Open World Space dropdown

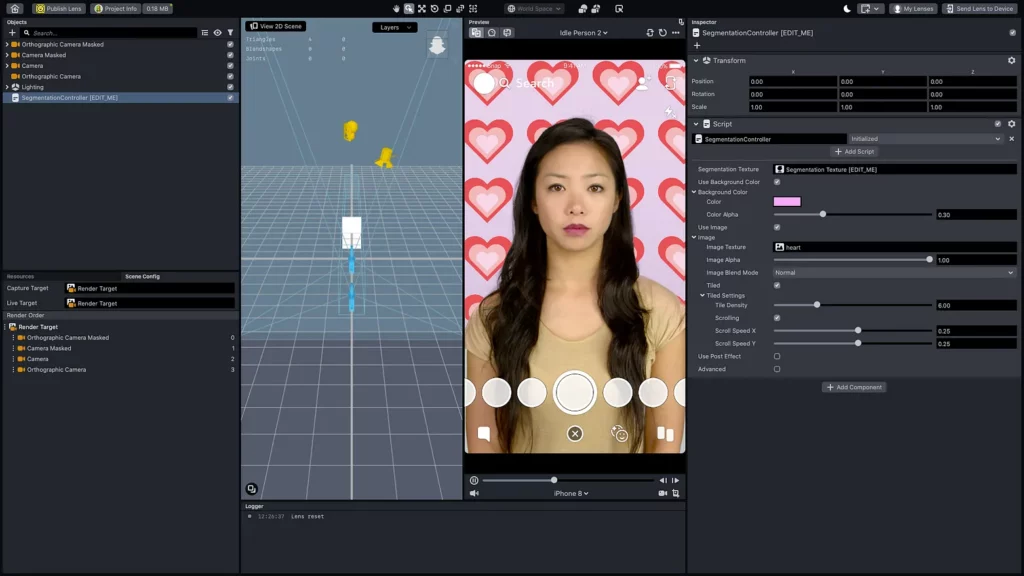coord(534,8)
